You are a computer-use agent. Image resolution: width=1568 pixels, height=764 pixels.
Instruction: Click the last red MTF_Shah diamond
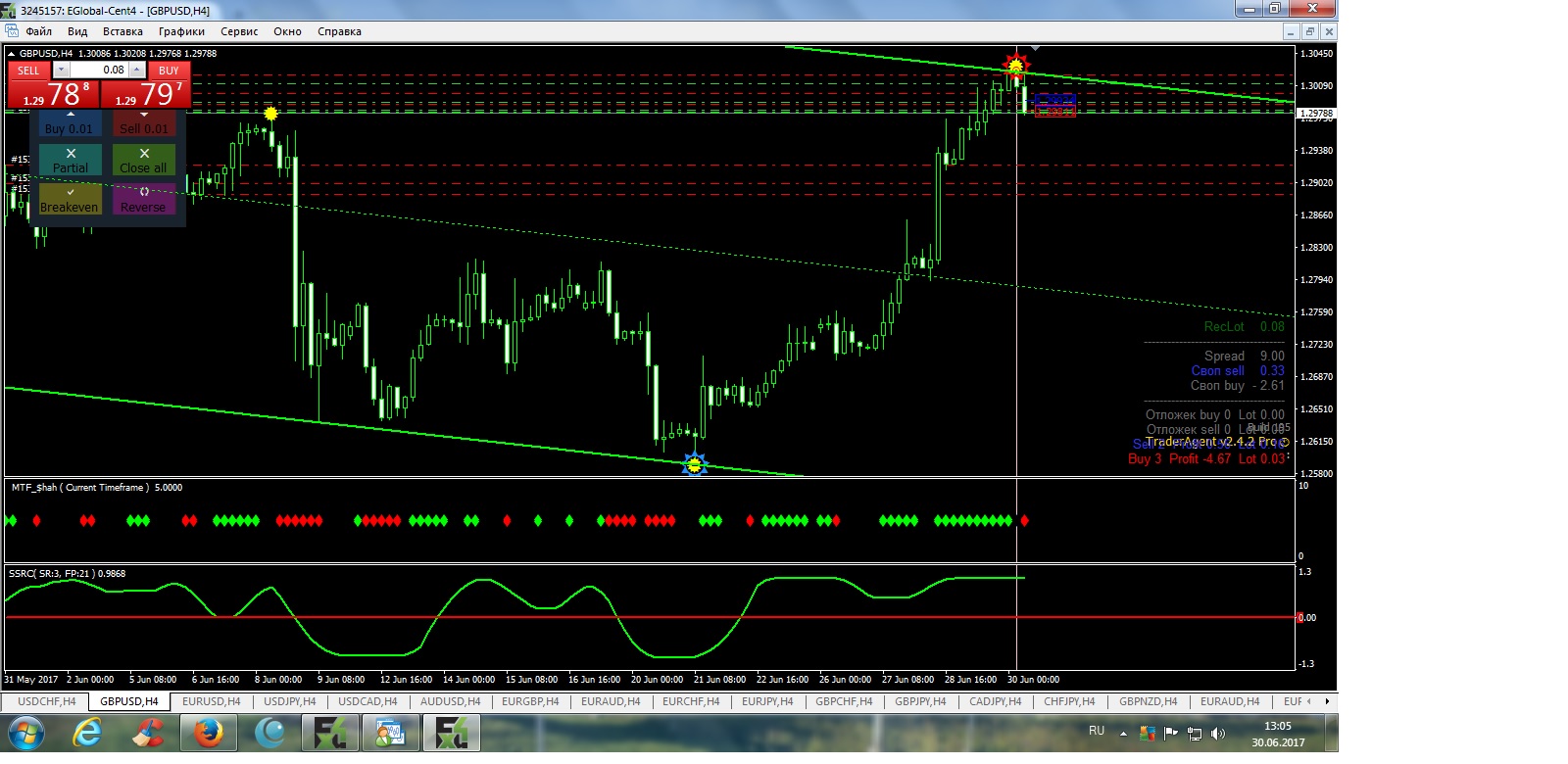click(x=1024, y=520)
